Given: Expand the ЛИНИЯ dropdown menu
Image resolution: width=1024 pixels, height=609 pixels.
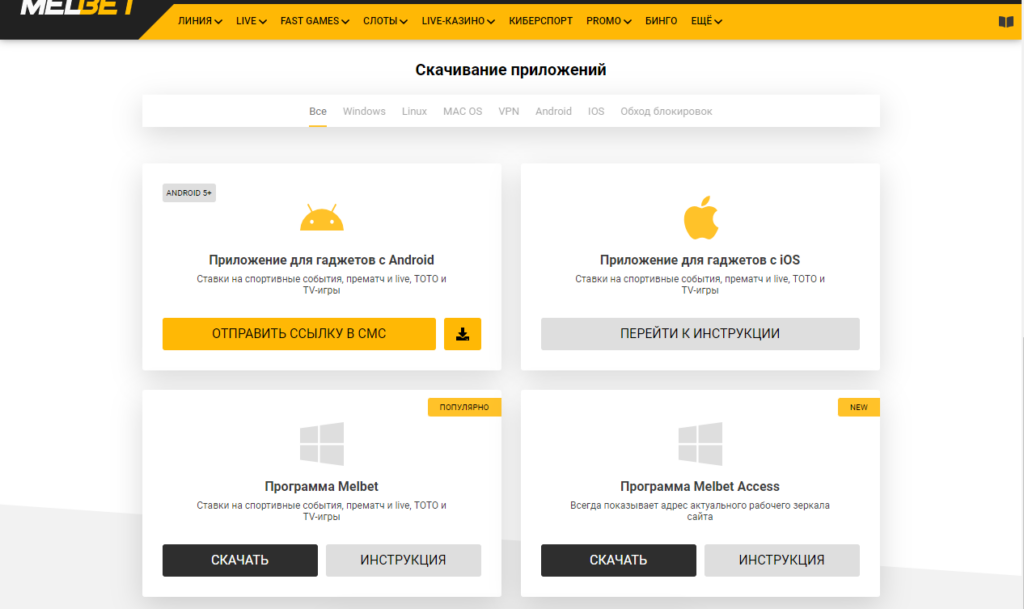Looking at the screenshot, I should coord(200,21).
